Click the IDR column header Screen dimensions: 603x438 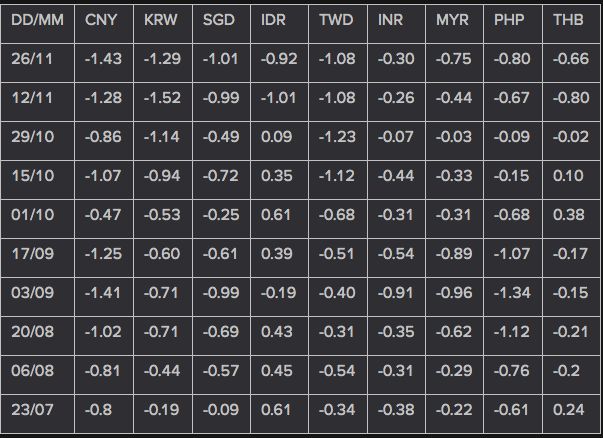tap(279, 23)
